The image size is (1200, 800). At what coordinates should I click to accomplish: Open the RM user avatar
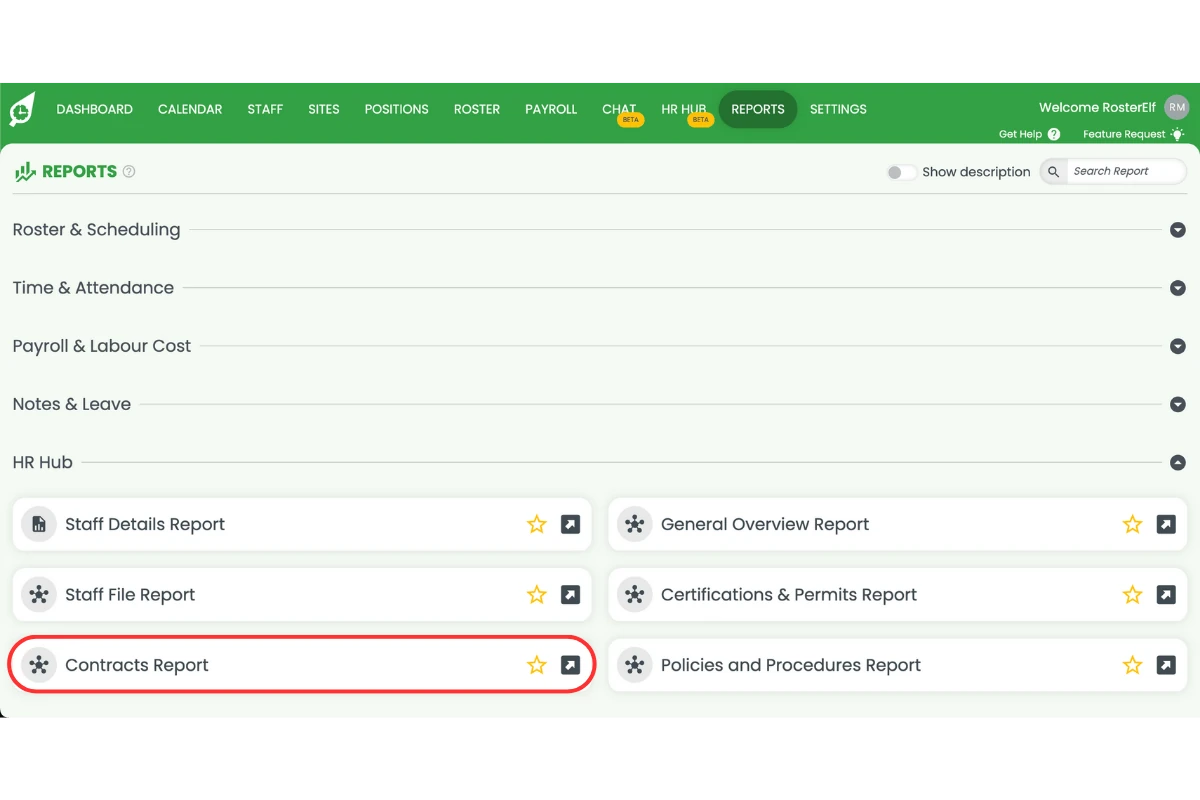tap(1177, 108)
